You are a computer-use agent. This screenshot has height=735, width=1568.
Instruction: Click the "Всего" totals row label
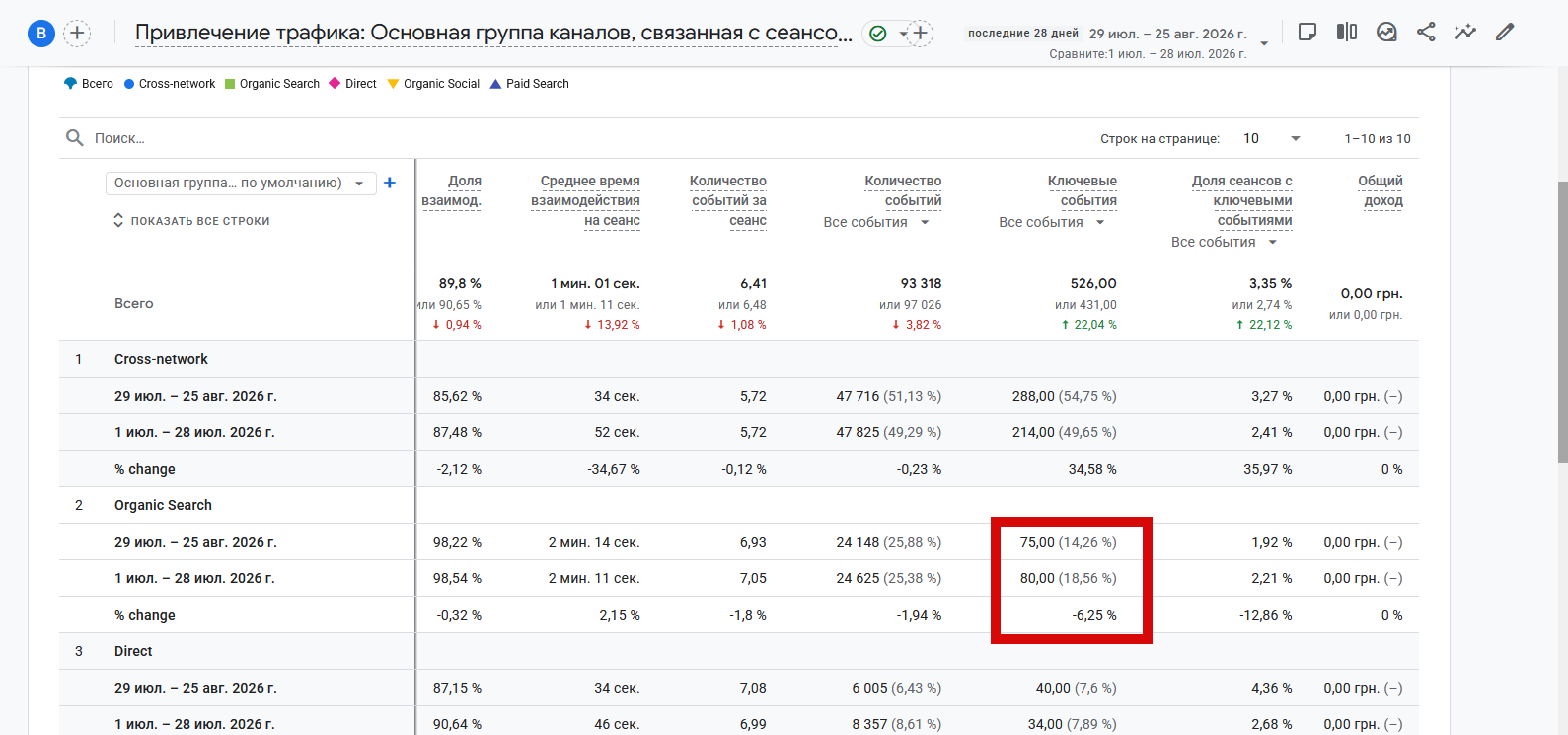tap(134, 303)
